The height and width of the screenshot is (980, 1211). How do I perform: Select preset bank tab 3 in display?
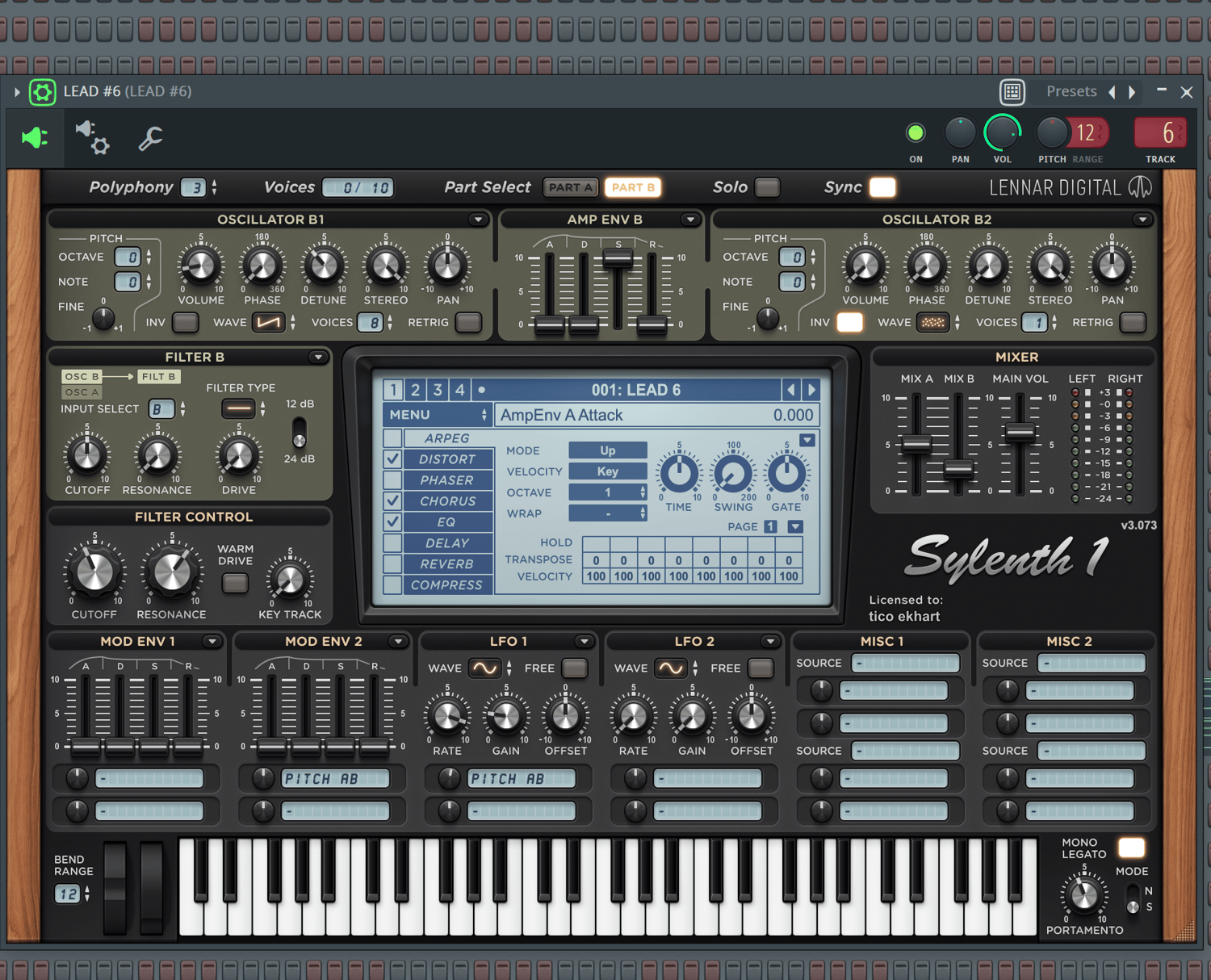coord(438,391)
